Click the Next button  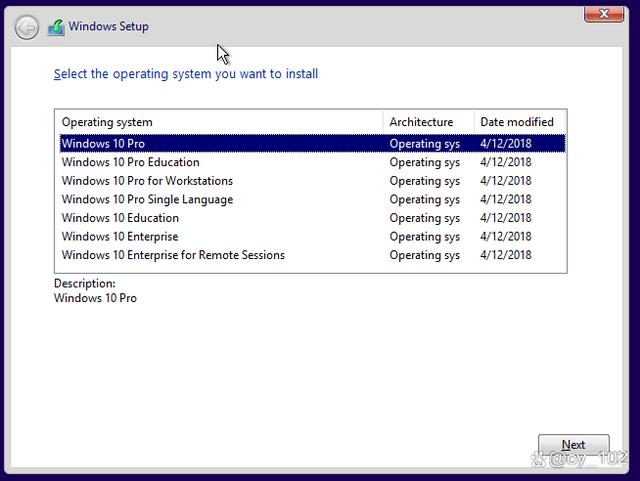(x=573, y=445)
